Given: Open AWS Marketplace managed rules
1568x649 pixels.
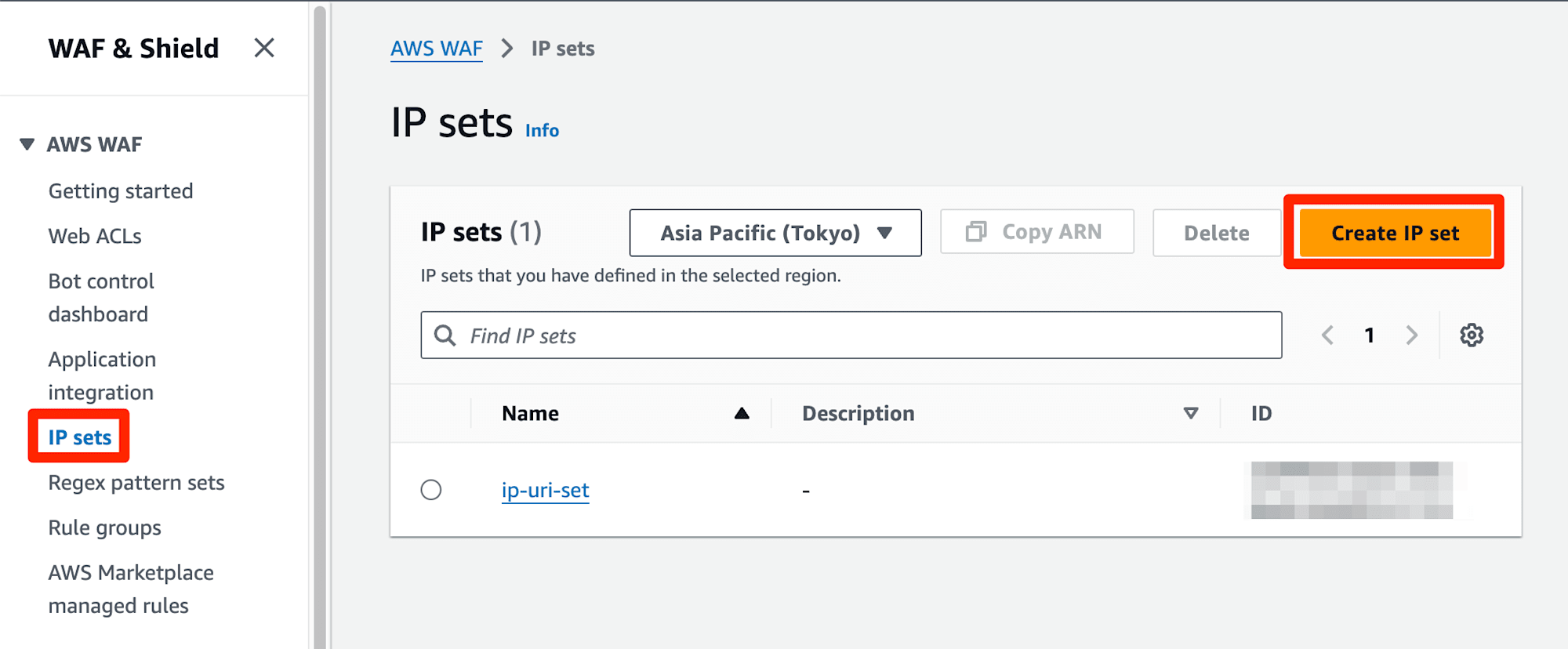Looking at the screenshot, I should pos(131,589).
